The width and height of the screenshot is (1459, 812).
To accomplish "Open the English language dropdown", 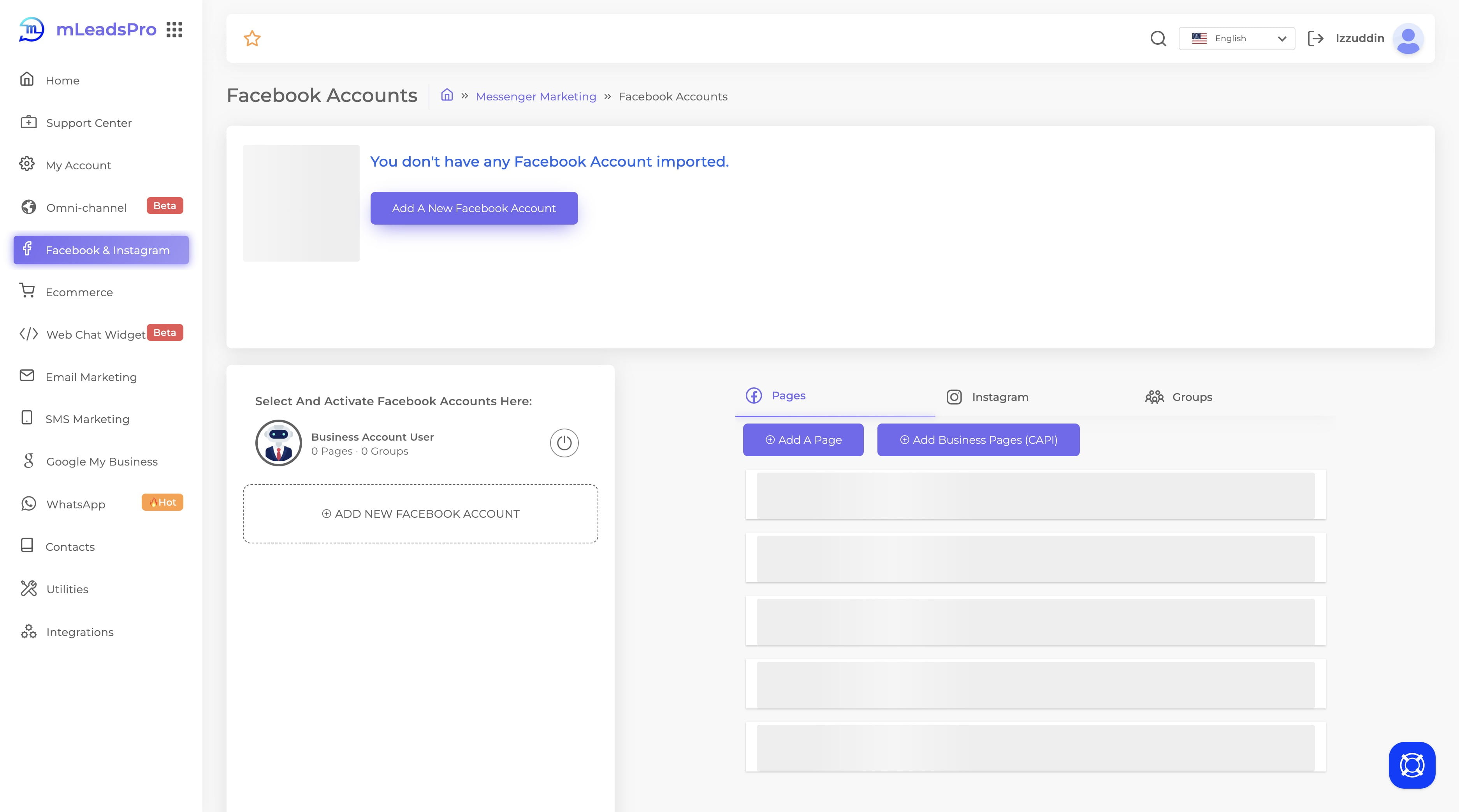I will click(1237, 39).
